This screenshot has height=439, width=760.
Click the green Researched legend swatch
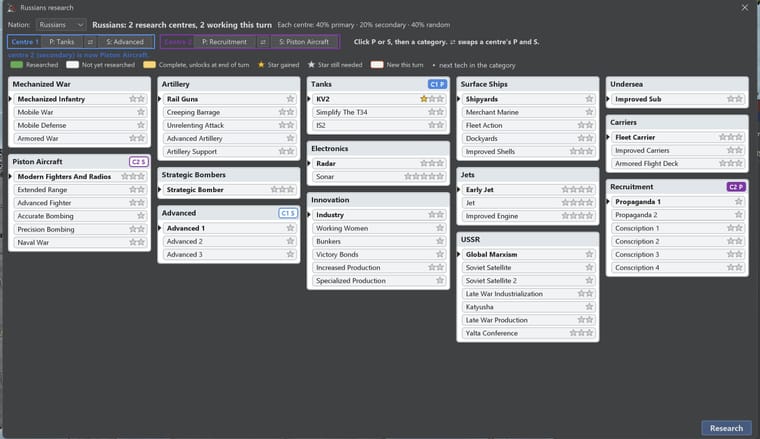pyautogui.click(x=16, y=65)
